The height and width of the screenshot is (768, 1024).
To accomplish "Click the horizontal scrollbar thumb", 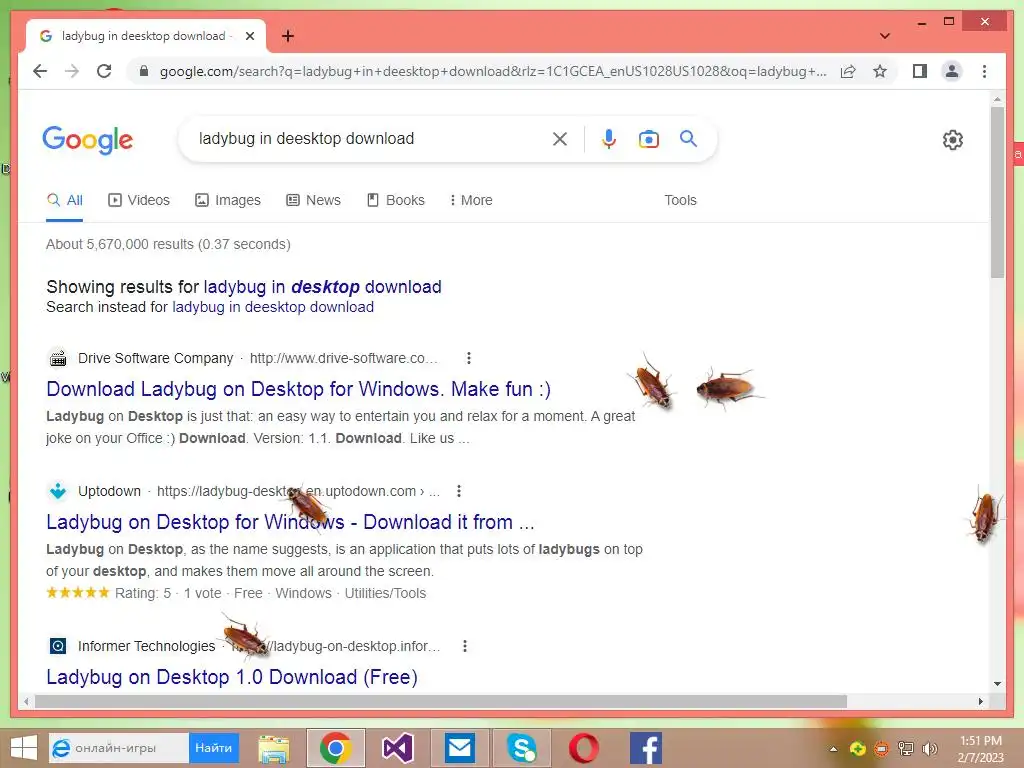I will tap(441, 701).
